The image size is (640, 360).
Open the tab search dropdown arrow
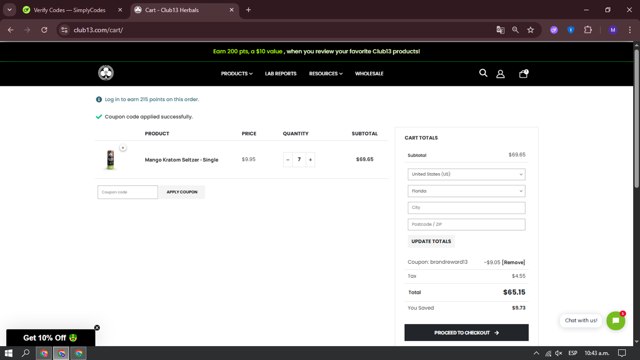9,10
